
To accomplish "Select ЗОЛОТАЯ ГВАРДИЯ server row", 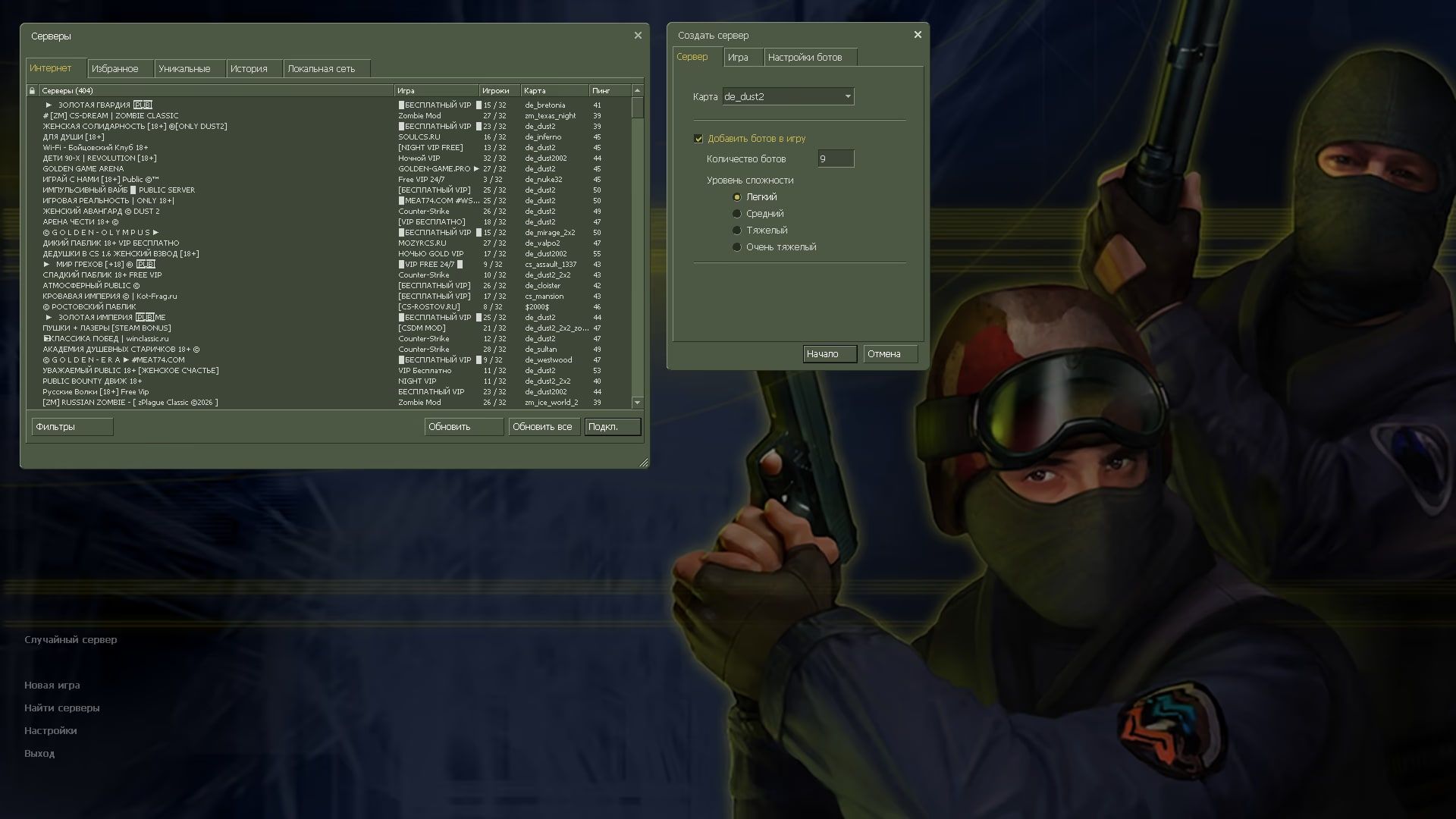I will [328, 105].
